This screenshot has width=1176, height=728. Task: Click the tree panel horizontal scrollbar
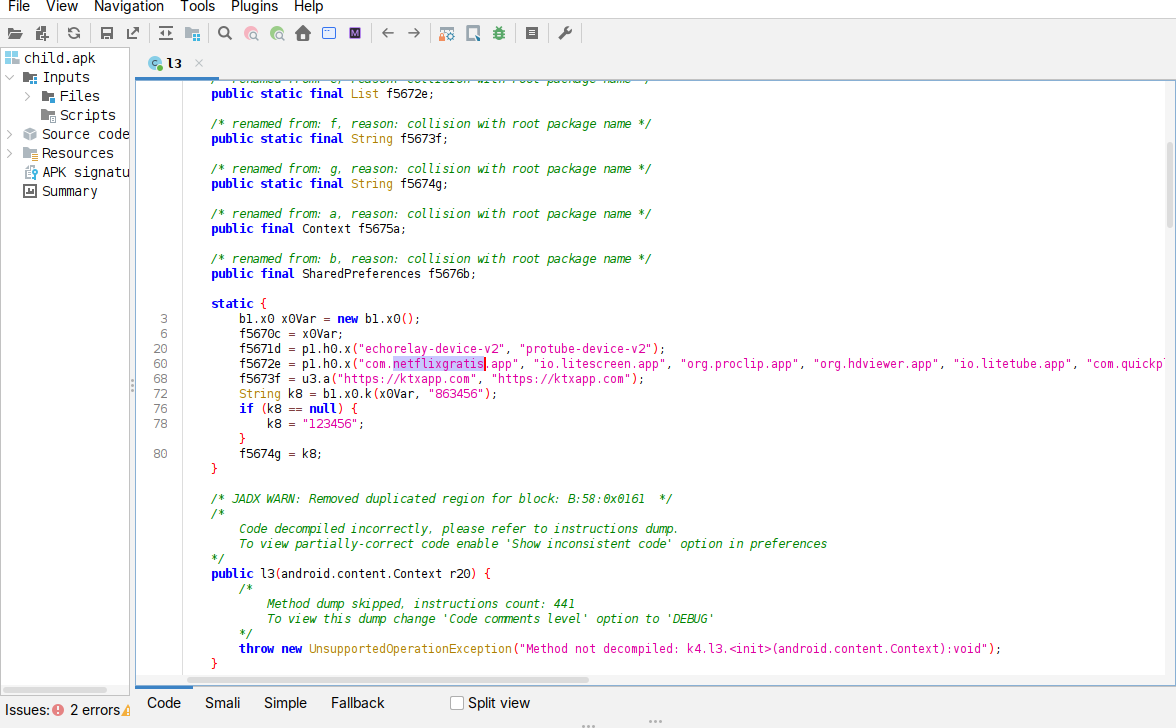[x=56, y=690]
